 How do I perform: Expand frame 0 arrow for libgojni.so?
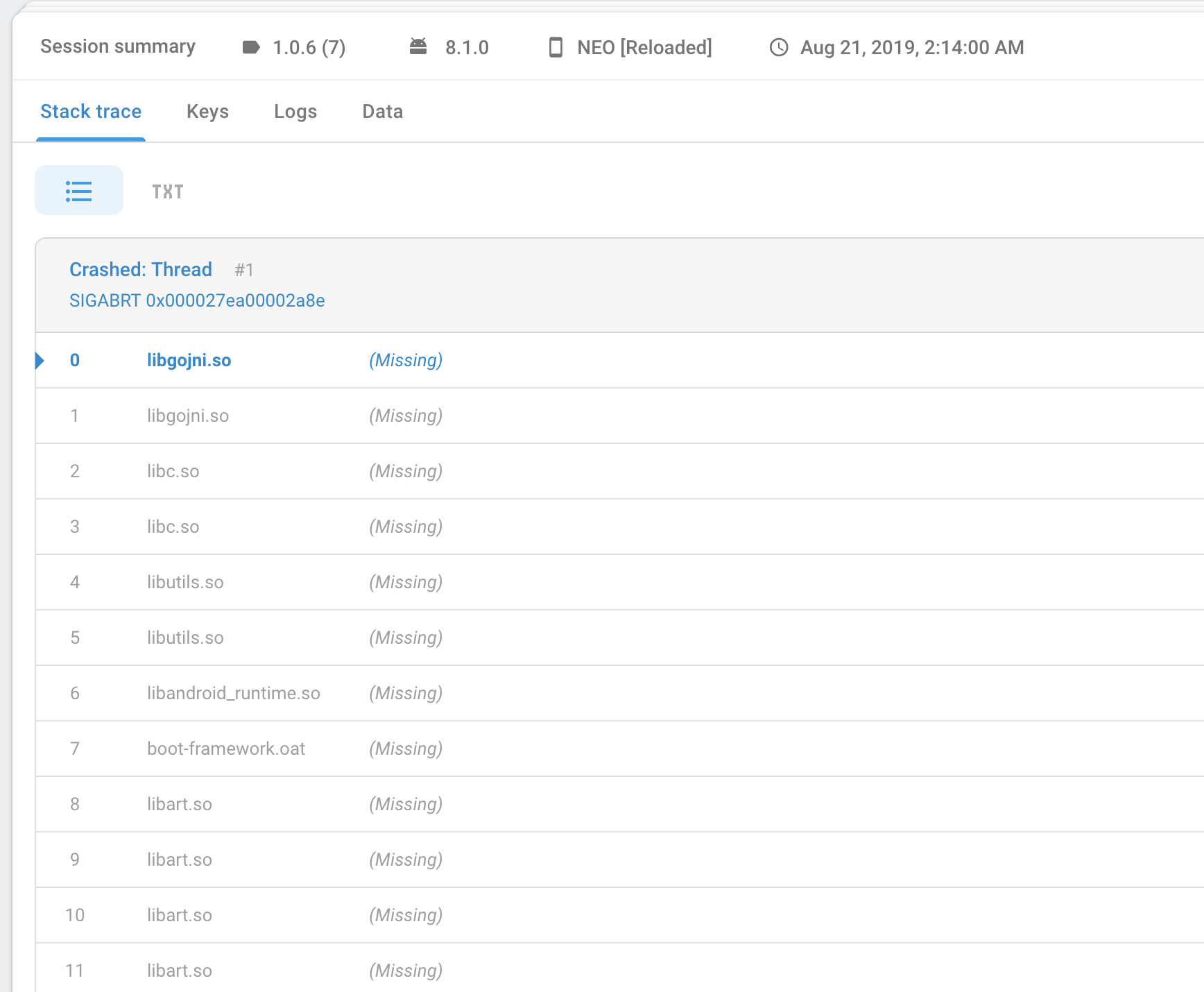[x=40, y=360]
